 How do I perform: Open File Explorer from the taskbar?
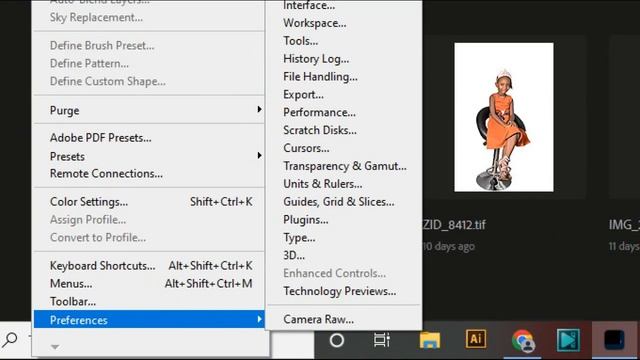click(429, 340)
